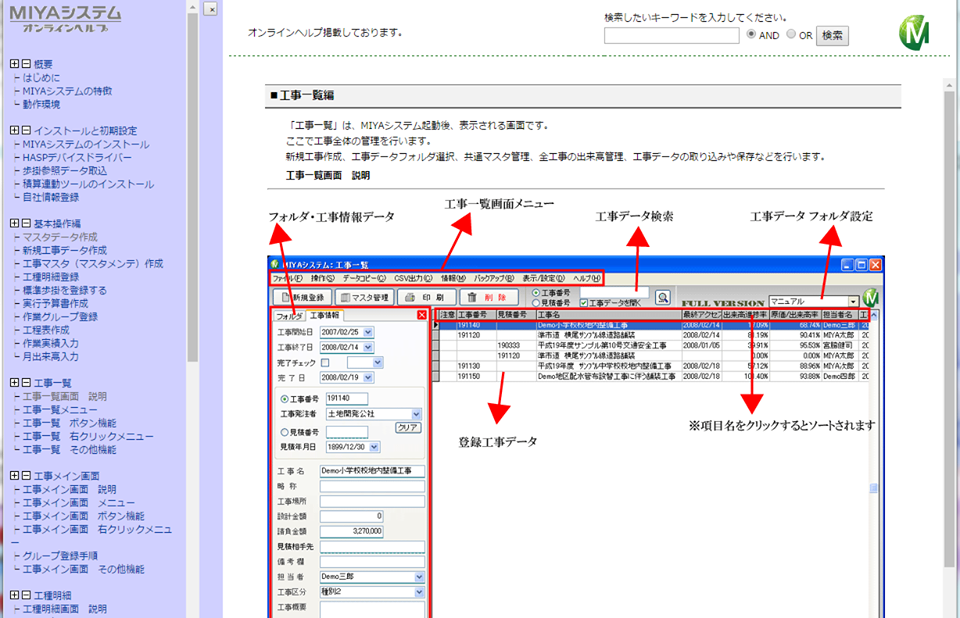The width and height of the screenshot is (960, 618).
Task: Close the sidebar with the × button
Action: [211, 9]
